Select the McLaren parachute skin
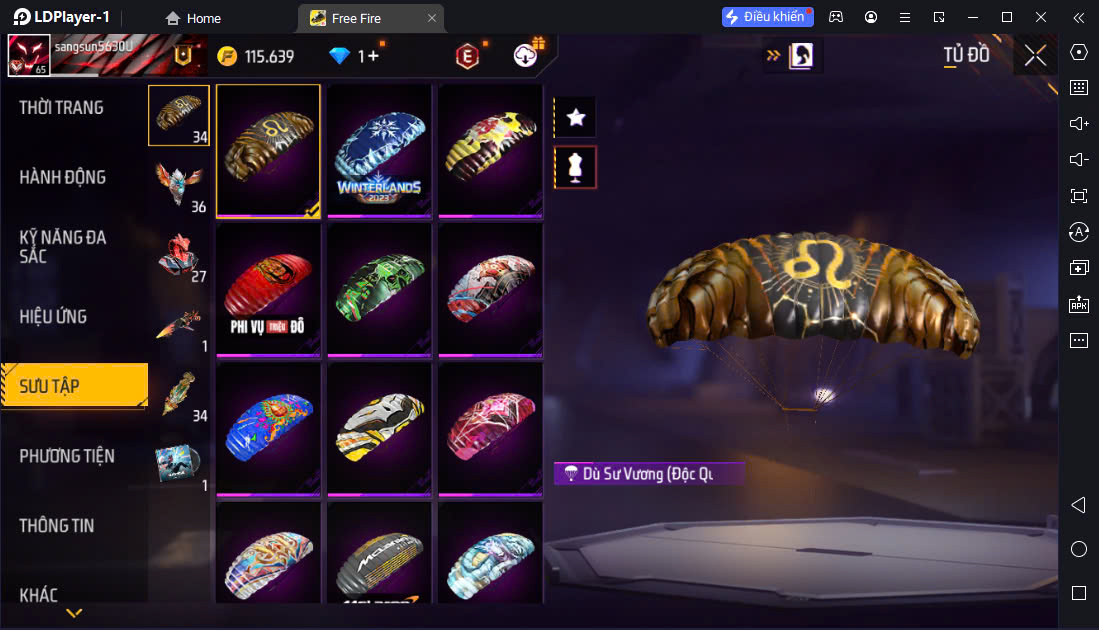Screen dimensions: 1099x630 tap(379, 553)
